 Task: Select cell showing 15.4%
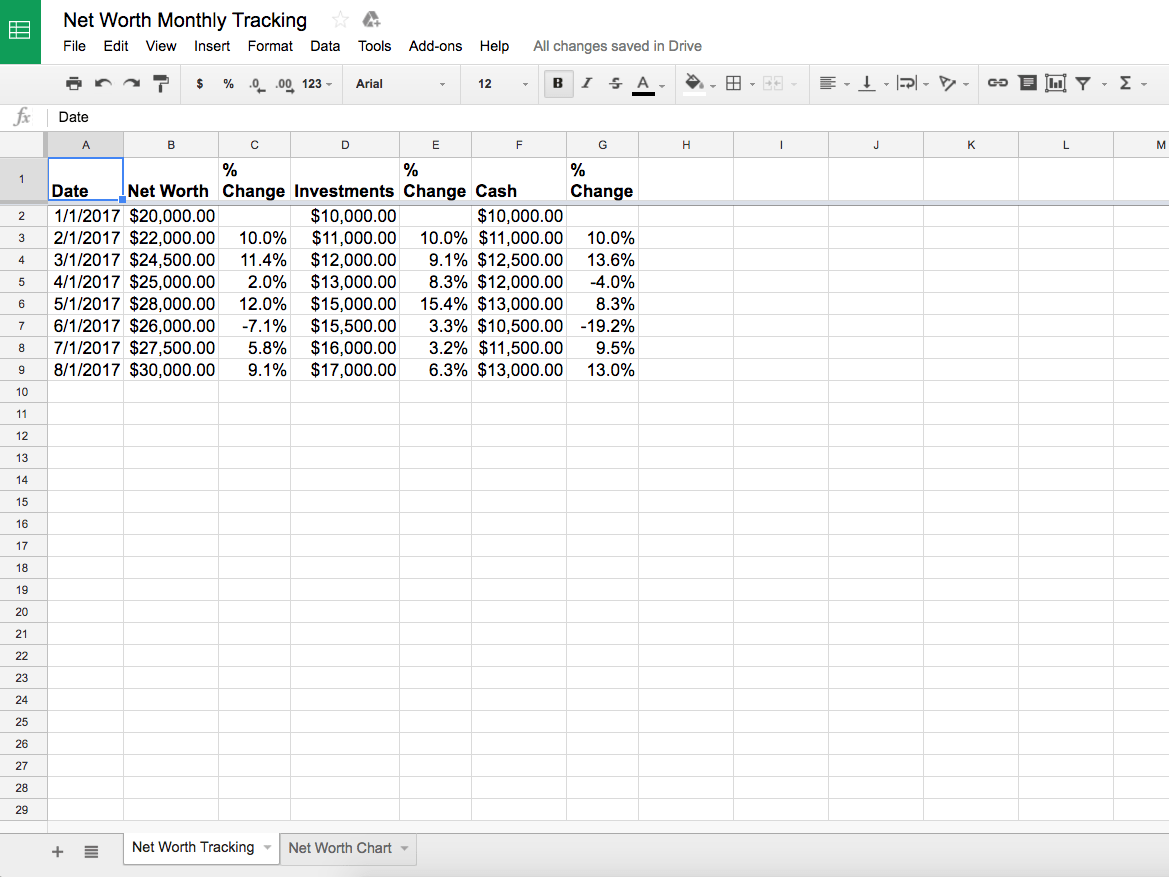pyautogui.click(x=435, y=304)
